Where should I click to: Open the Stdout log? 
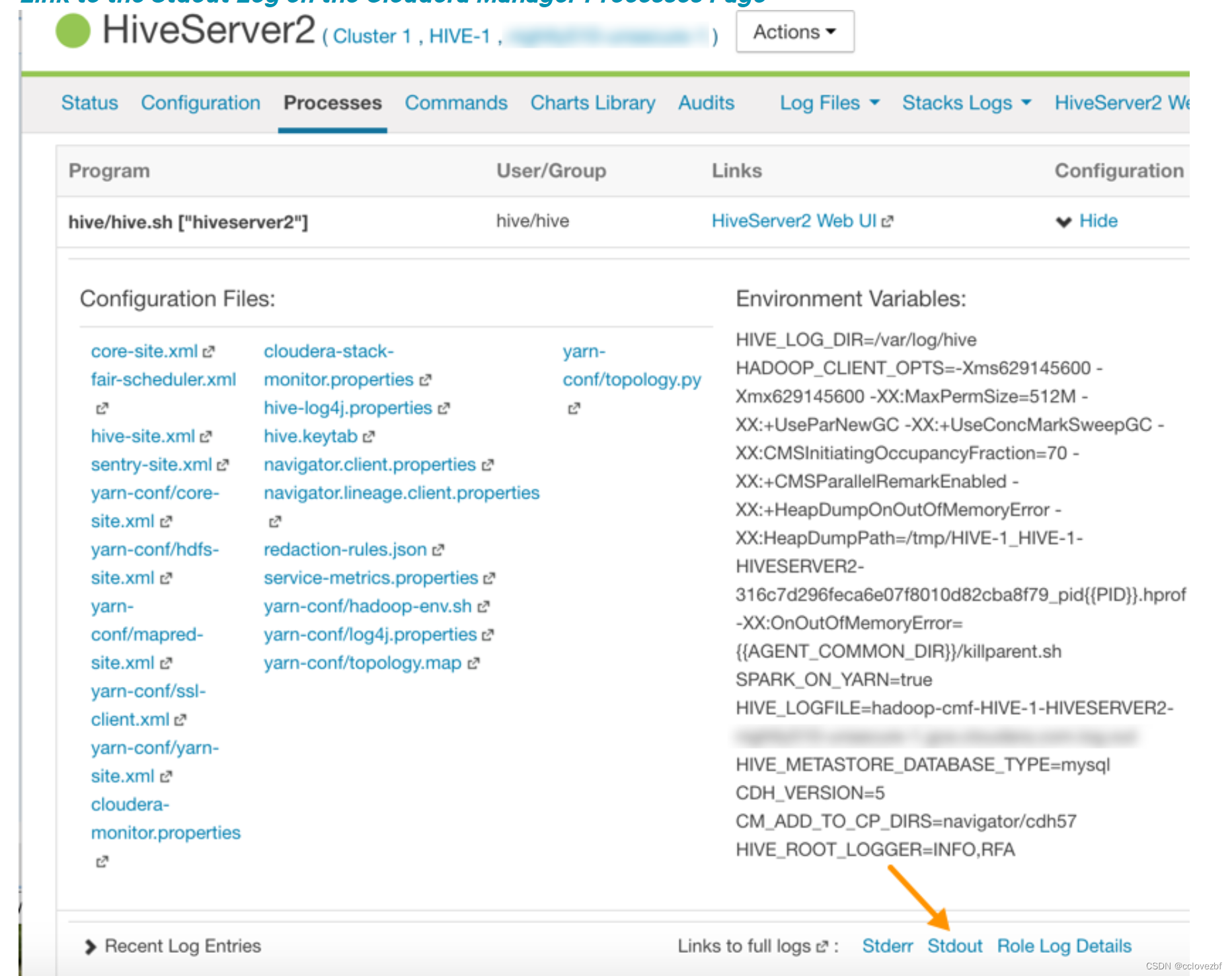(954, 946)
